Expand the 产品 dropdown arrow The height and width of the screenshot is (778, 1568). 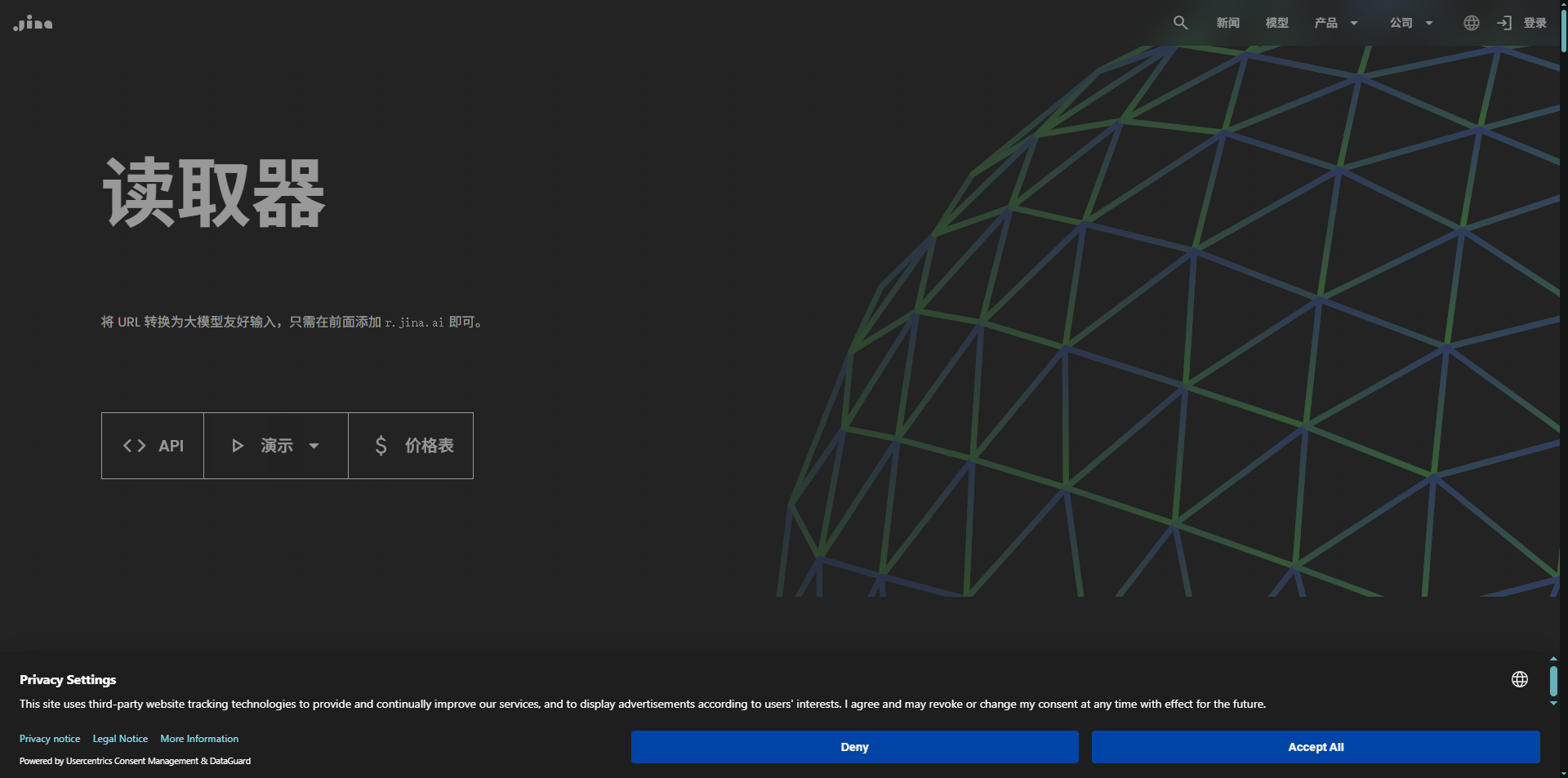tap(1354, 23)
